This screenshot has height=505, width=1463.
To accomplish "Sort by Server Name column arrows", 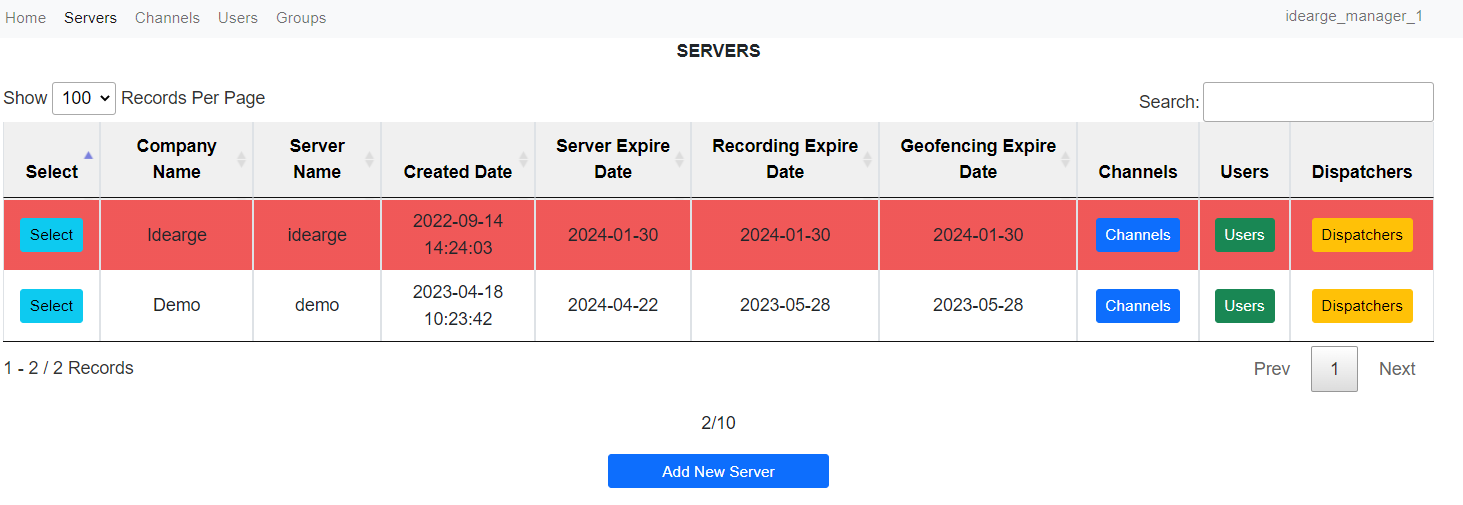I will click(369, 159).
